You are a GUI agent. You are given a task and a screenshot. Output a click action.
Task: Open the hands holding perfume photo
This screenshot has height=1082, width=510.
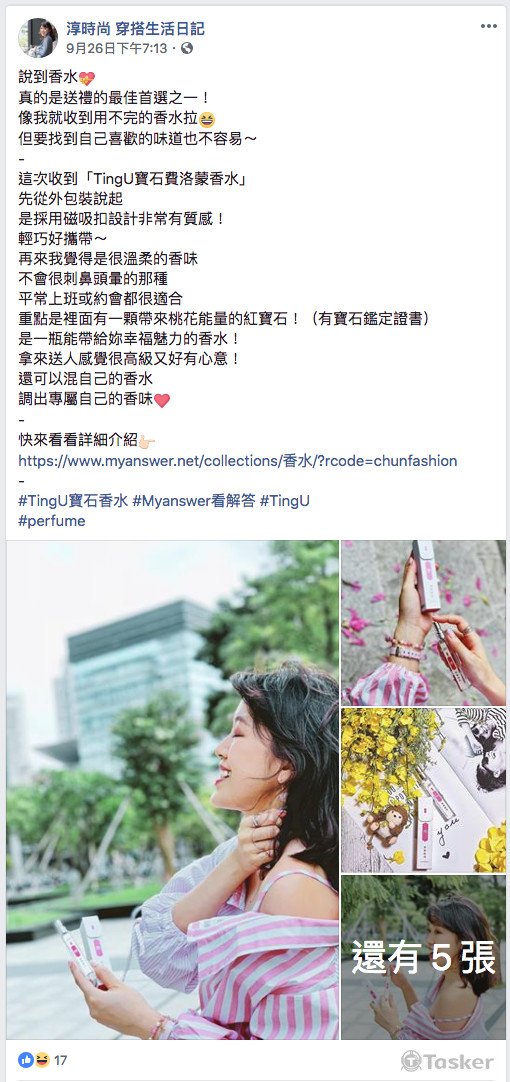click(424, 622)
